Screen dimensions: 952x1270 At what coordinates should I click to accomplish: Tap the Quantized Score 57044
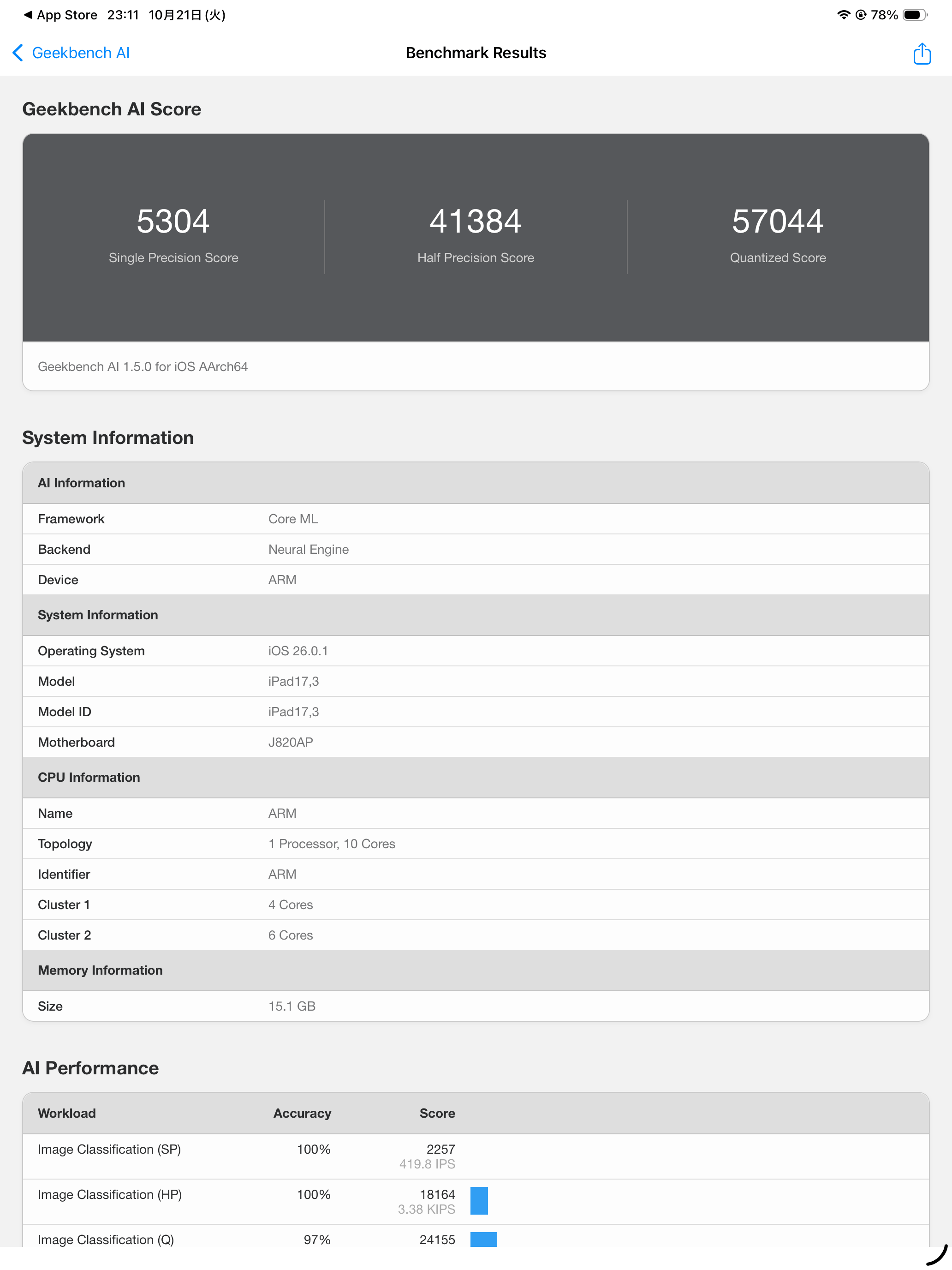pos(777,222)
